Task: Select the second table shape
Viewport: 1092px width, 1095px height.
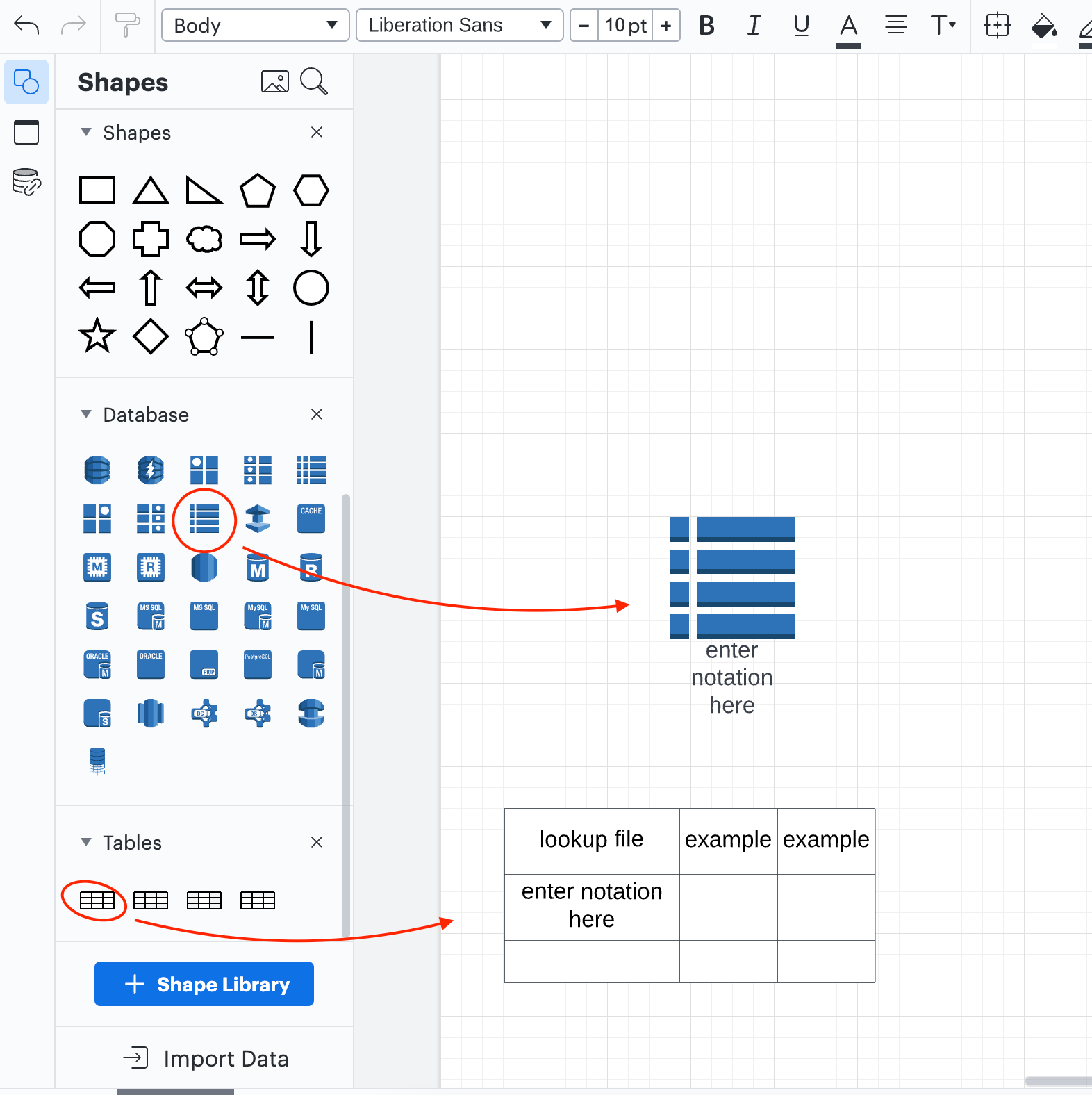Action: [151, 900]
